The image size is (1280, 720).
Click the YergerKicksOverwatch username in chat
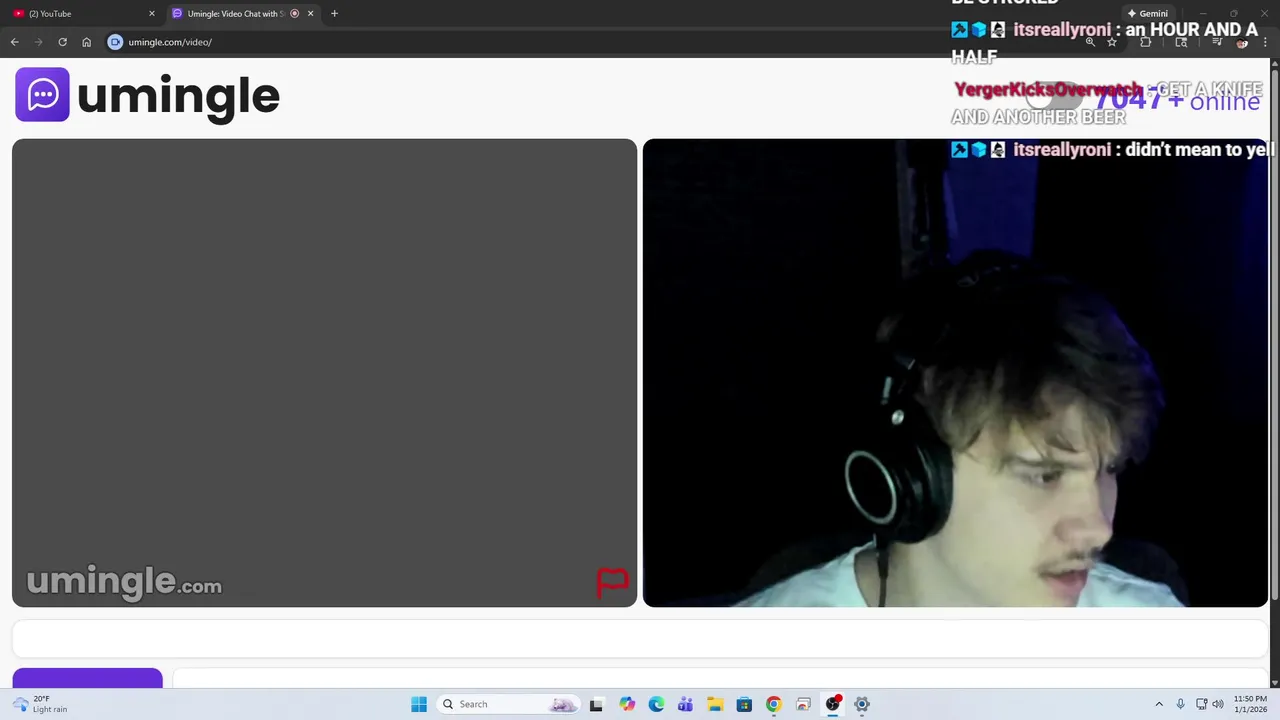click(x=1047, y=89)
